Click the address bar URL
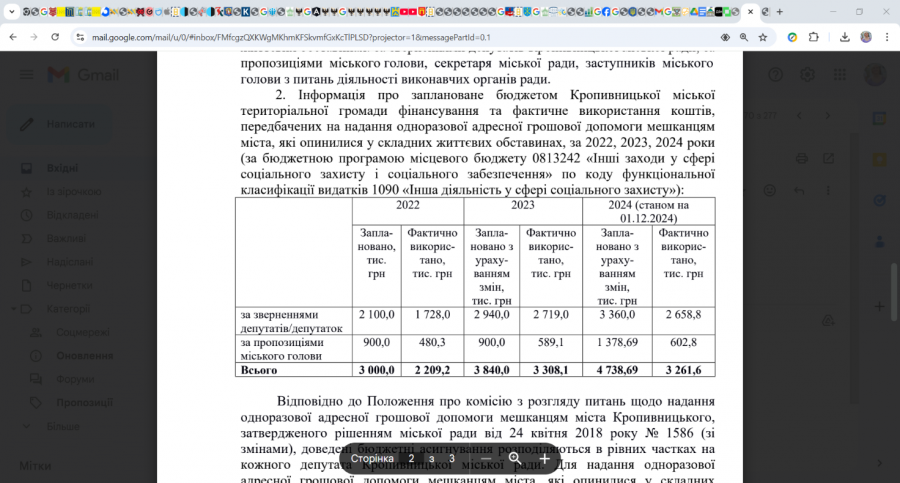The width and height of the screenshot is (900, 483). [x=291, y=37]
